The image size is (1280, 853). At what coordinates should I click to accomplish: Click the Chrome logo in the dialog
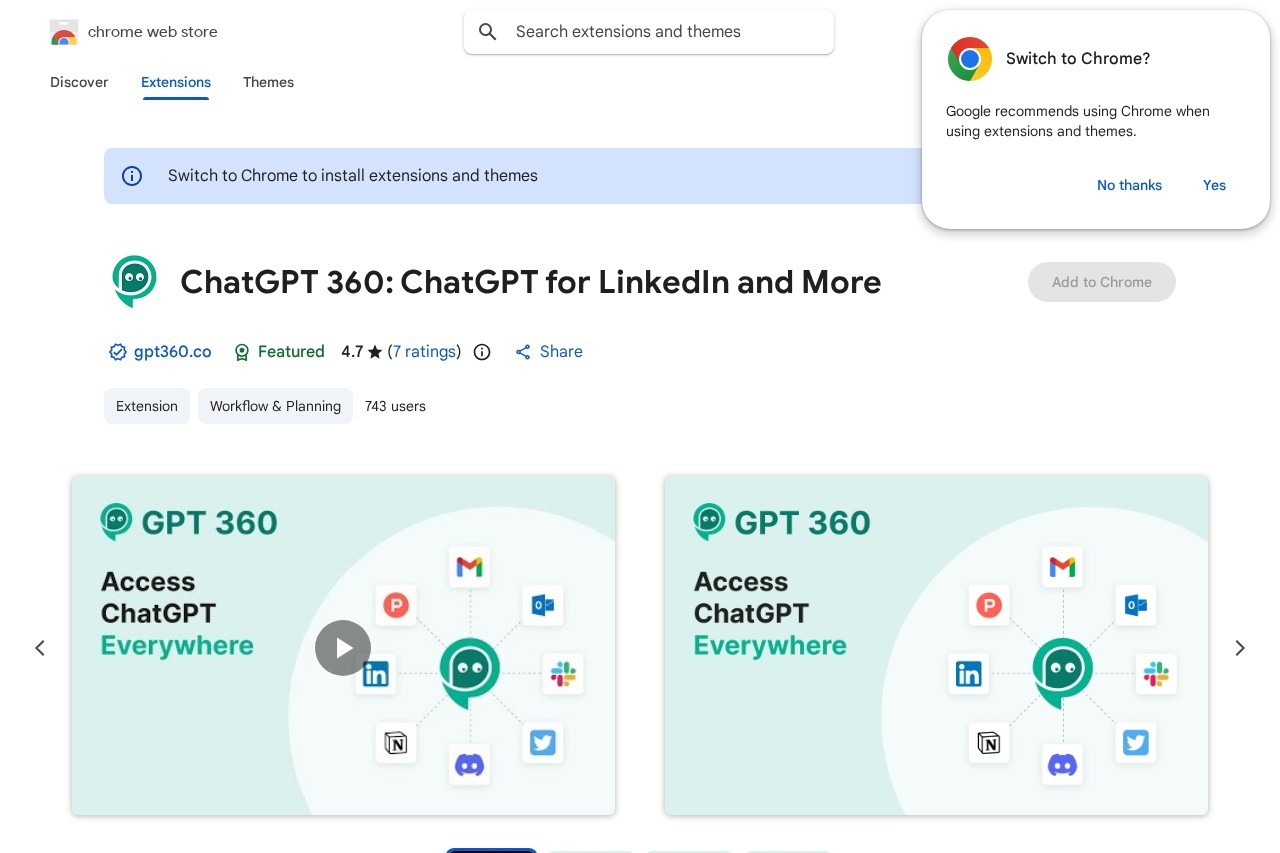tap(969, 59)
